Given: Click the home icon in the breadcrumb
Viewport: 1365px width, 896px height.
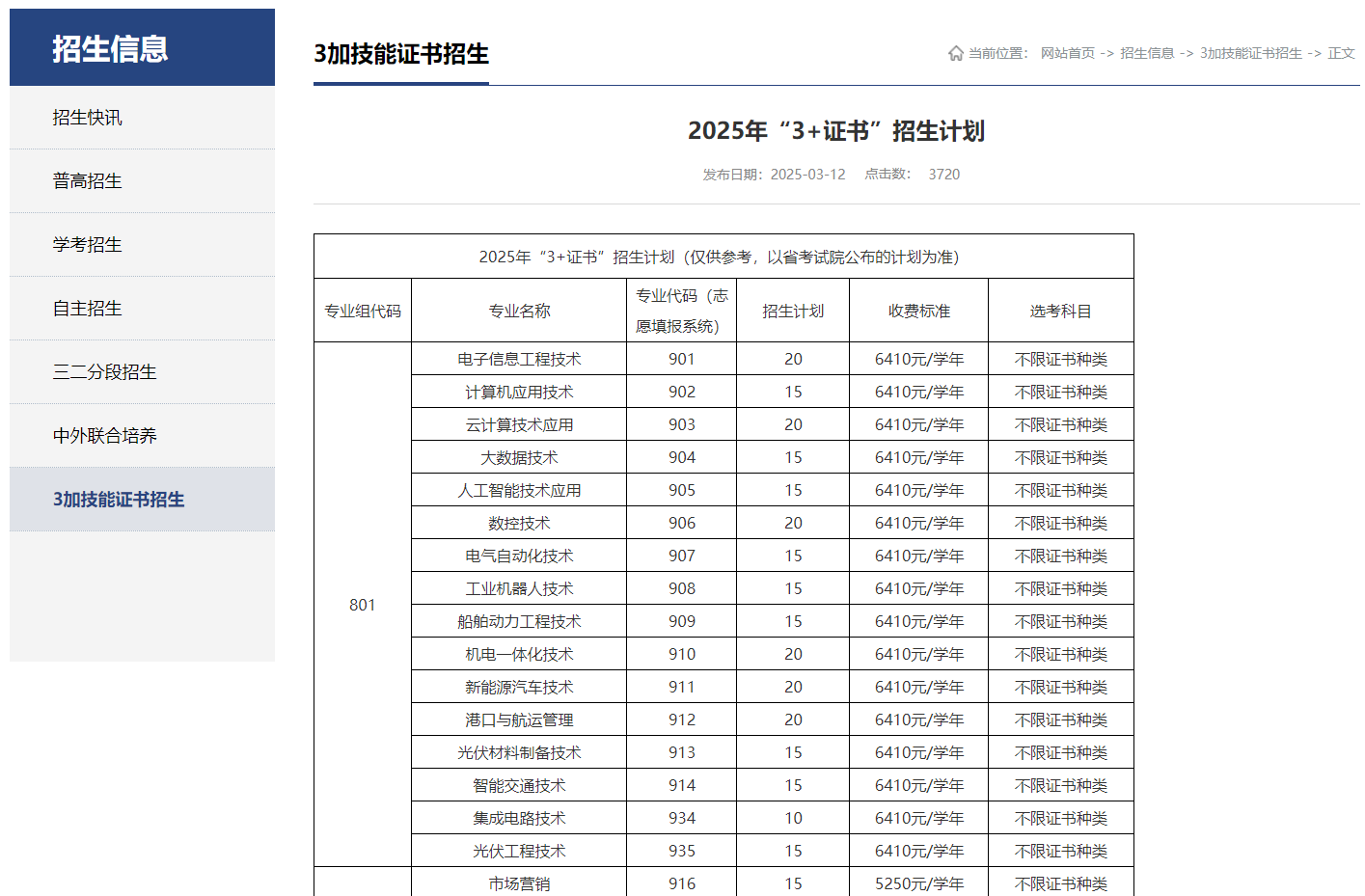Looking at the screenshot, I should [x=955, y=54].
